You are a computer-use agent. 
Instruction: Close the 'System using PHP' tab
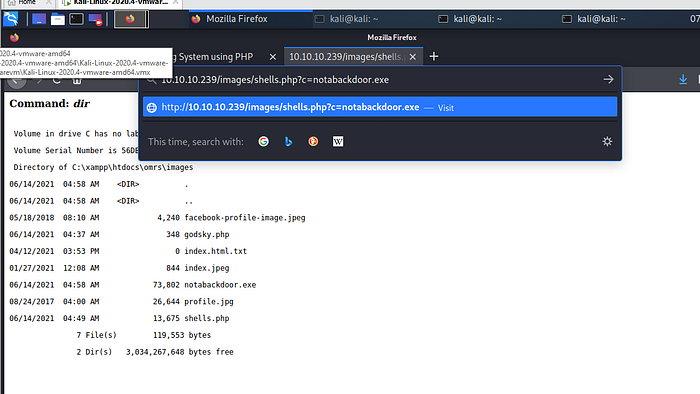(273, 57)
